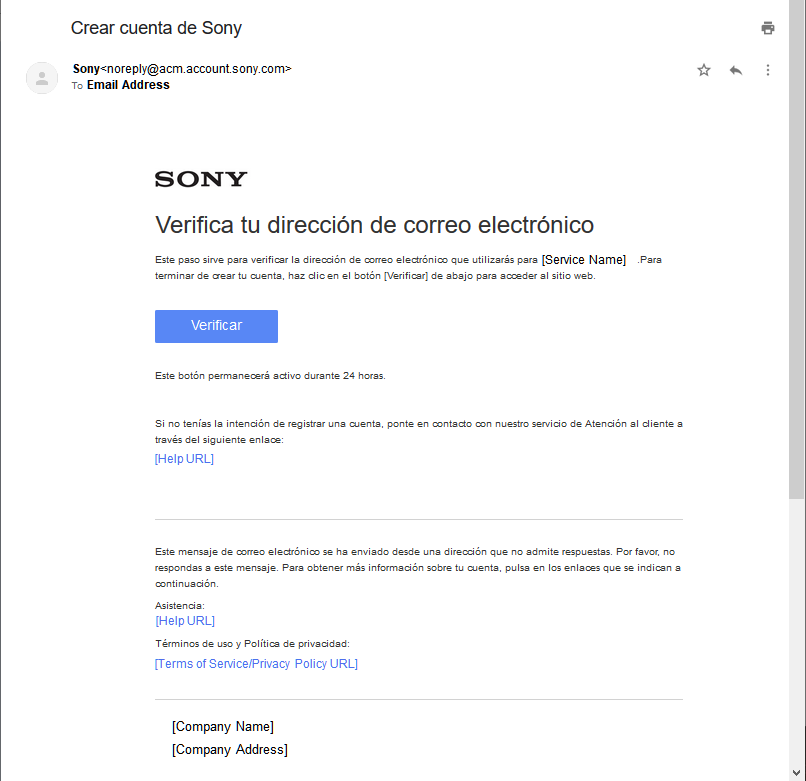Click the Verifica tu dirección de correo electrónico heading

tap(374, 224)
